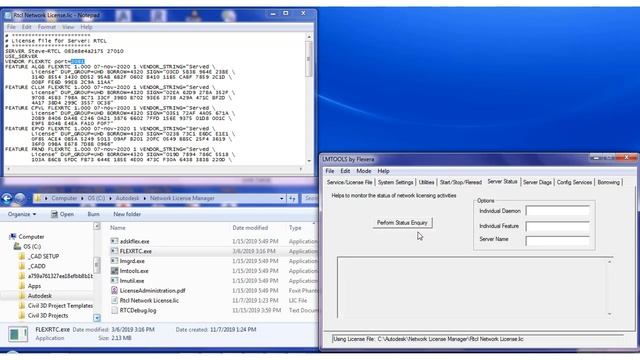Click OS (C:) drive icon in tree
Image resolution: width=640 pixels, height=360 pixels.
[x=17, y=246]
